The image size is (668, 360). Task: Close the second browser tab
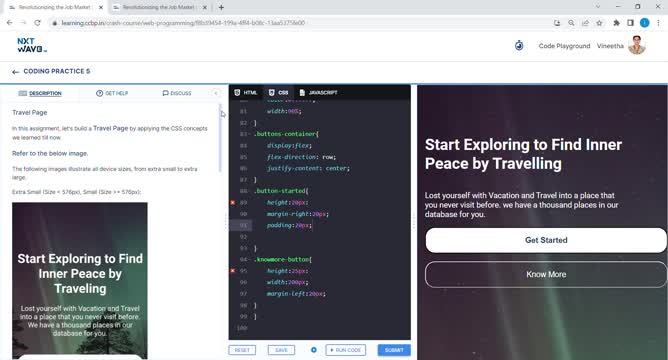point(204,7)
